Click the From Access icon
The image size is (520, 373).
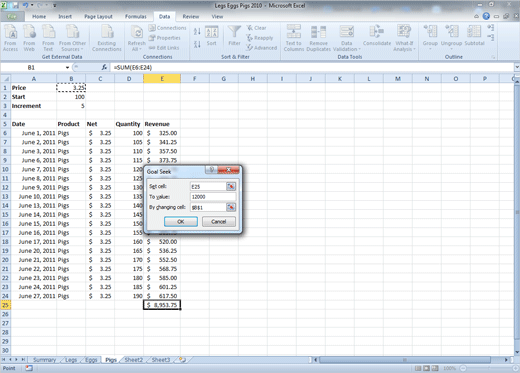(10, 38)
